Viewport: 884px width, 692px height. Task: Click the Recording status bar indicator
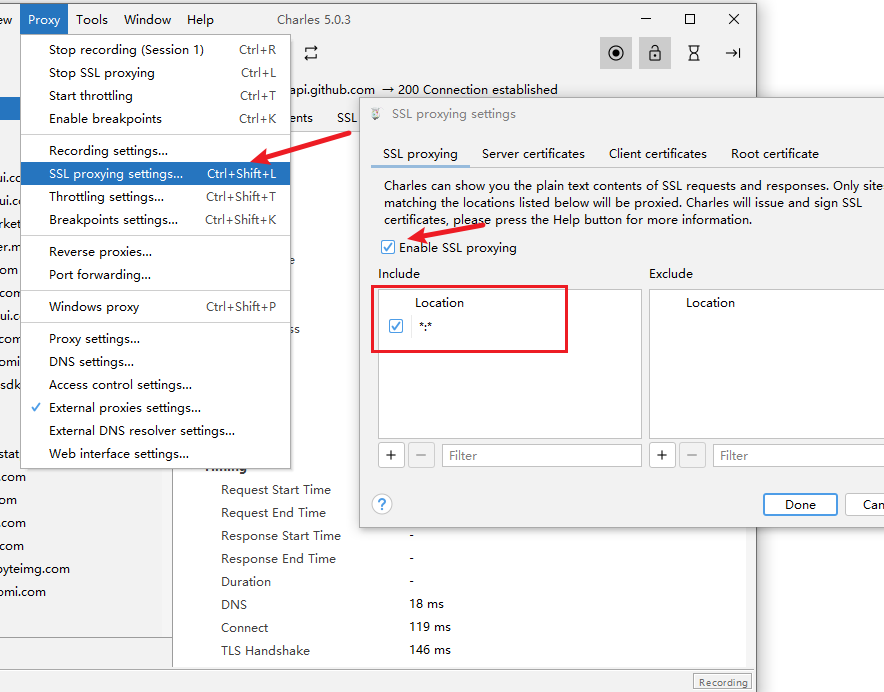[723, 682]
